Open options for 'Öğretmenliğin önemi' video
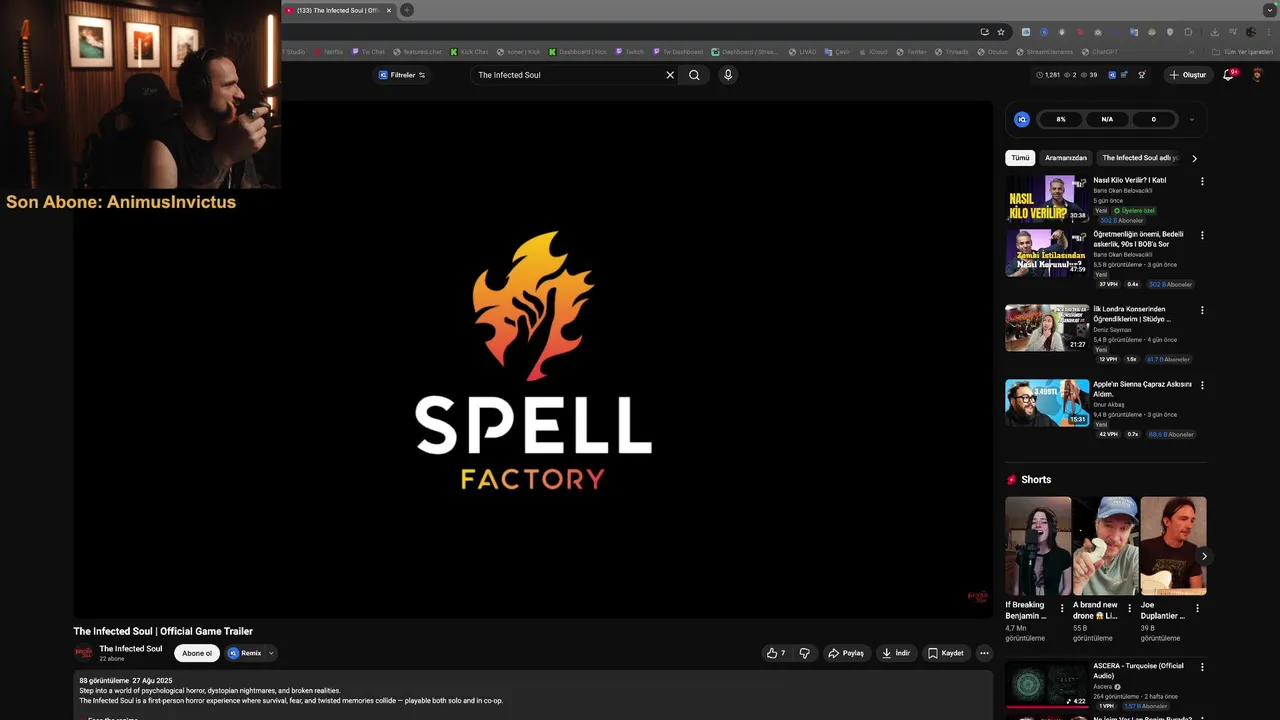This screenshot has height=720, width=1280. [x=1202, y=236]
